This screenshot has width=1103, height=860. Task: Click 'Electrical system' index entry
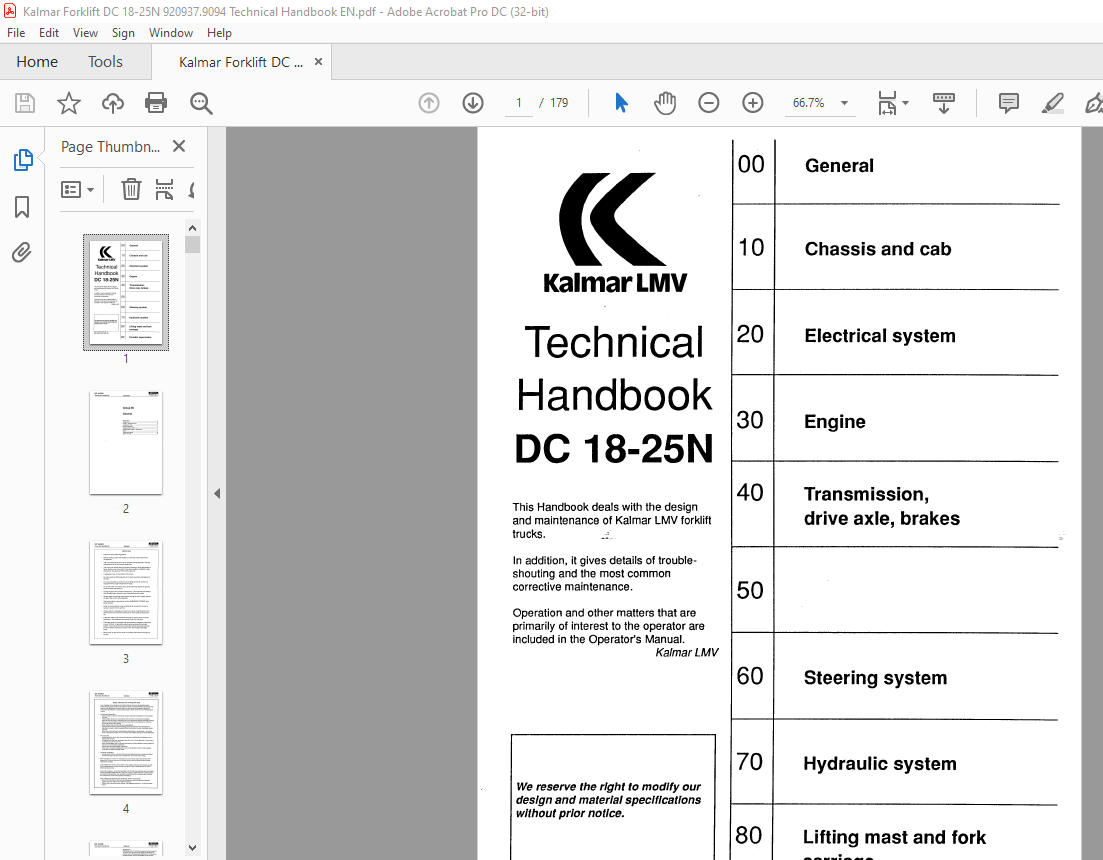point(880,336)
